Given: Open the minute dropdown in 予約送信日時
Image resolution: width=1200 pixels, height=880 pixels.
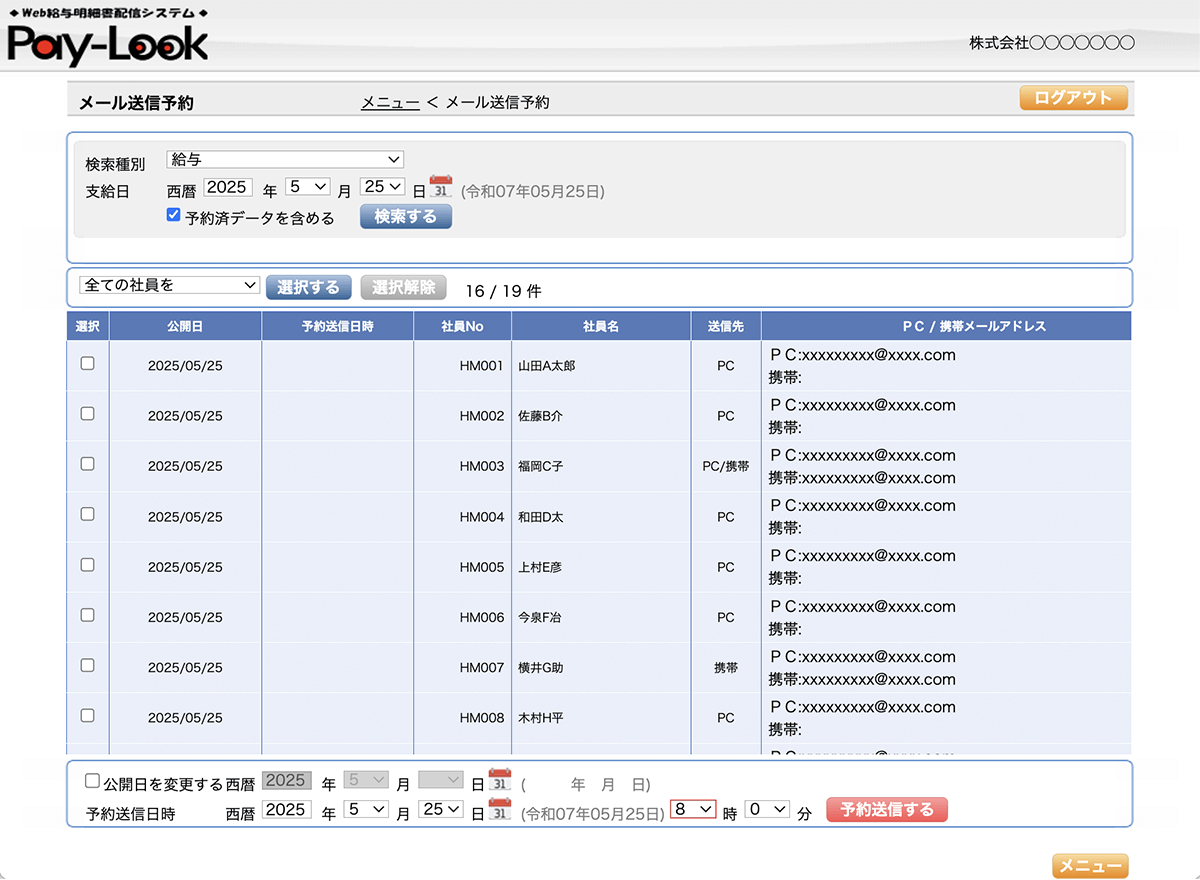Looking at the screenshot, I should tap(767, 809).
